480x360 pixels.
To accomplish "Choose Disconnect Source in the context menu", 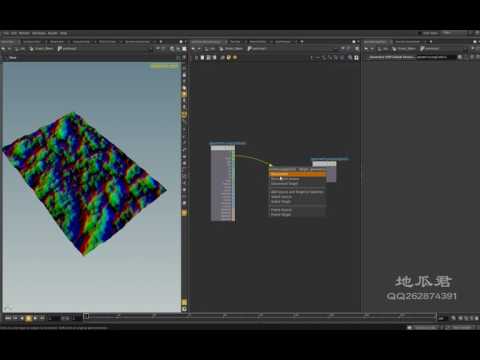I will tap(297, 179).
